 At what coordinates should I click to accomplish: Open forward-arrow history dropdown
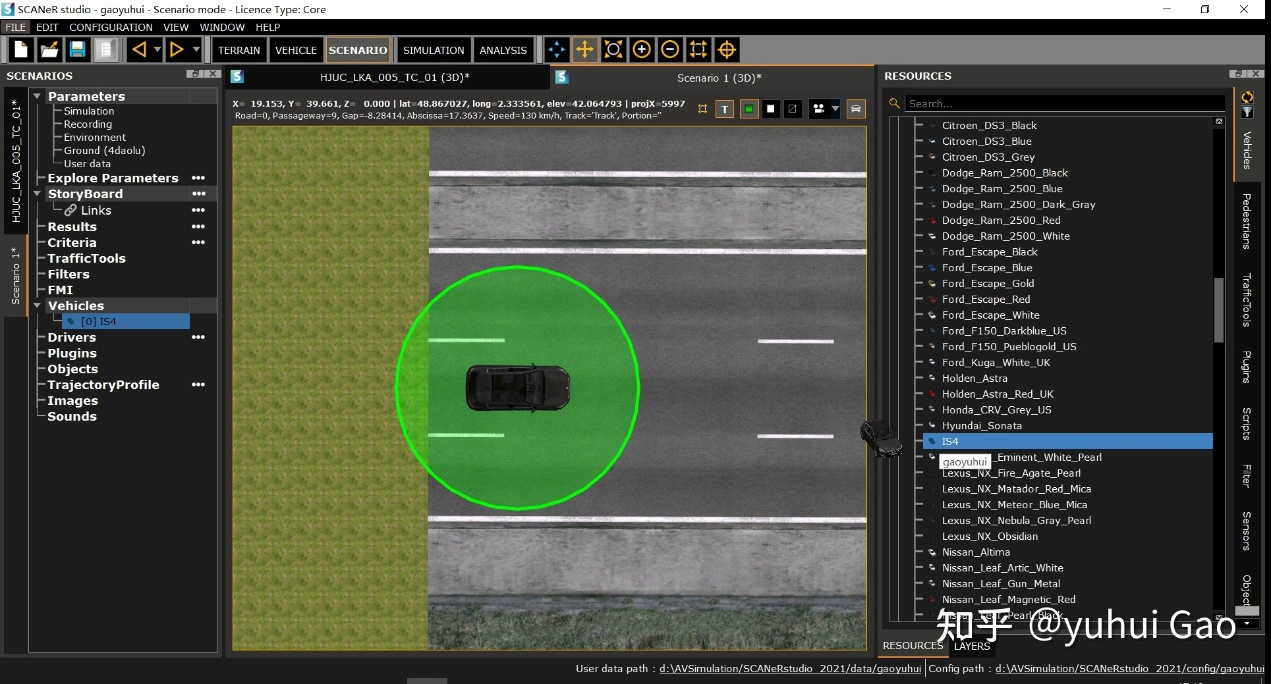(x=196, y=49)
